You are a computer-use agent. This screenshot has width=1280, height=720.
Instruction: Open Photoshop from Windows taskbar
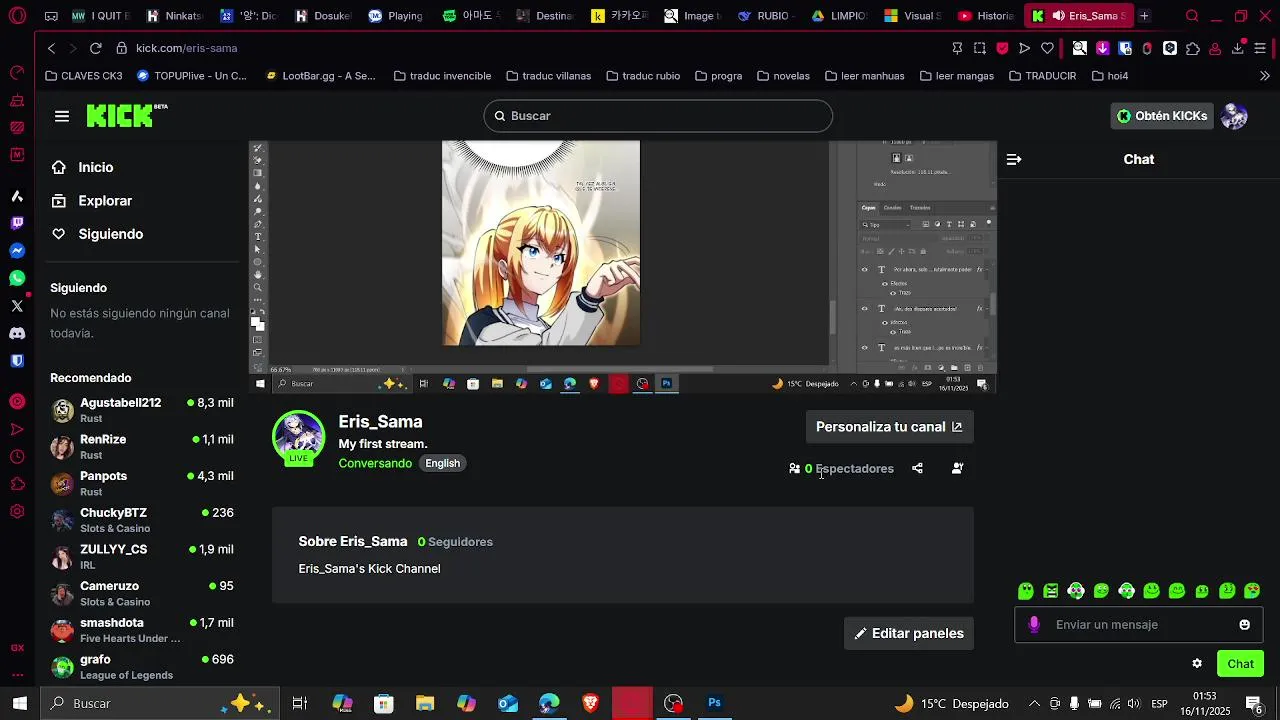714,703
